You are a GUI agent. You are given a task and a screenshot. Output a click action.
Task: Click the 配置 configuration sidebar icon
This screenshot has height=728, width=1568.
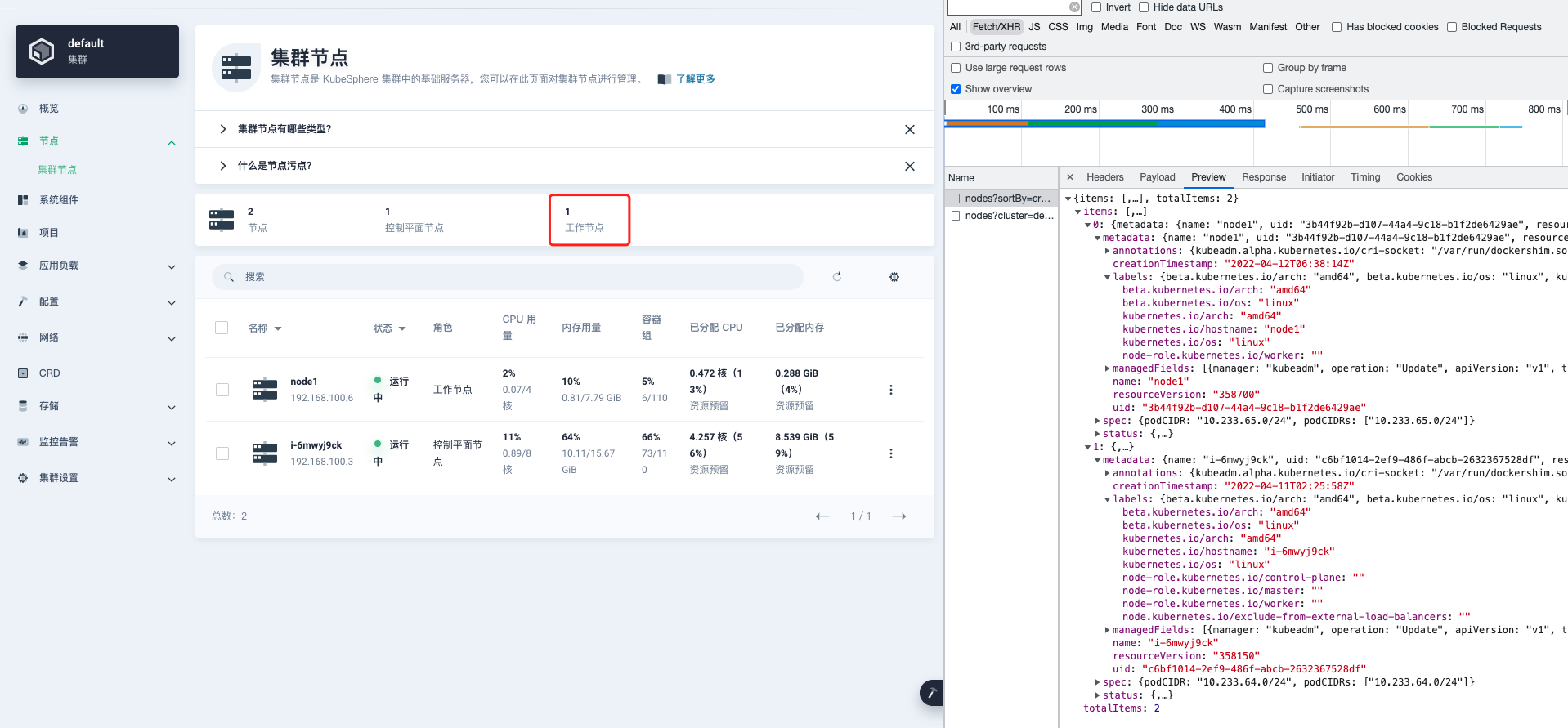[23, 301]
